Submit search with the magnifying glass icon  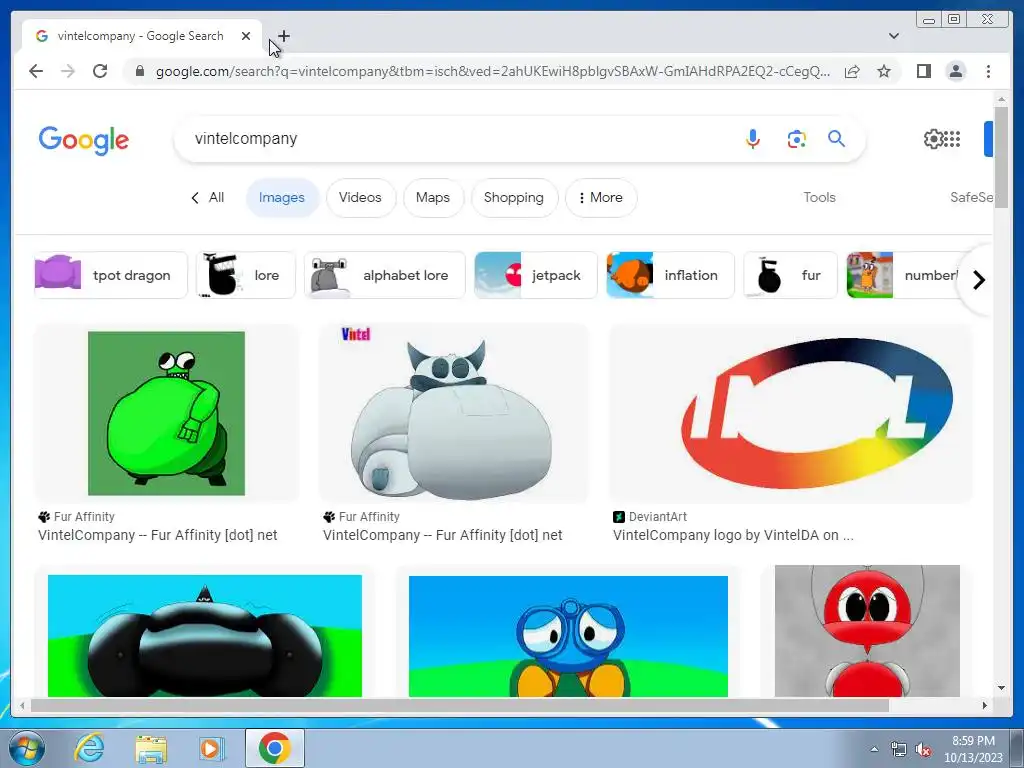[x=837, y=138]
